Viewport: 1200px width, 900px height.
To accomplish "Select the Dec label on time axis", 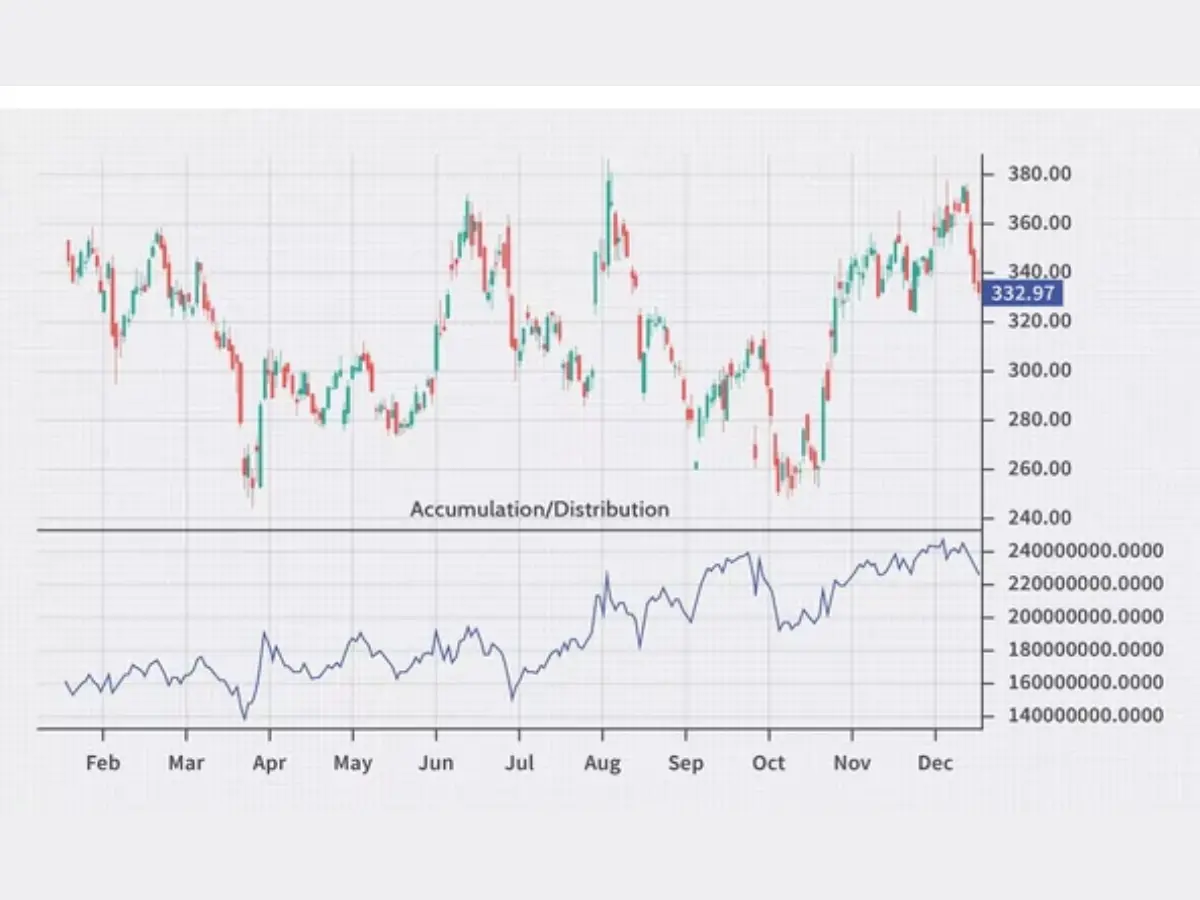I will [935, 763].
